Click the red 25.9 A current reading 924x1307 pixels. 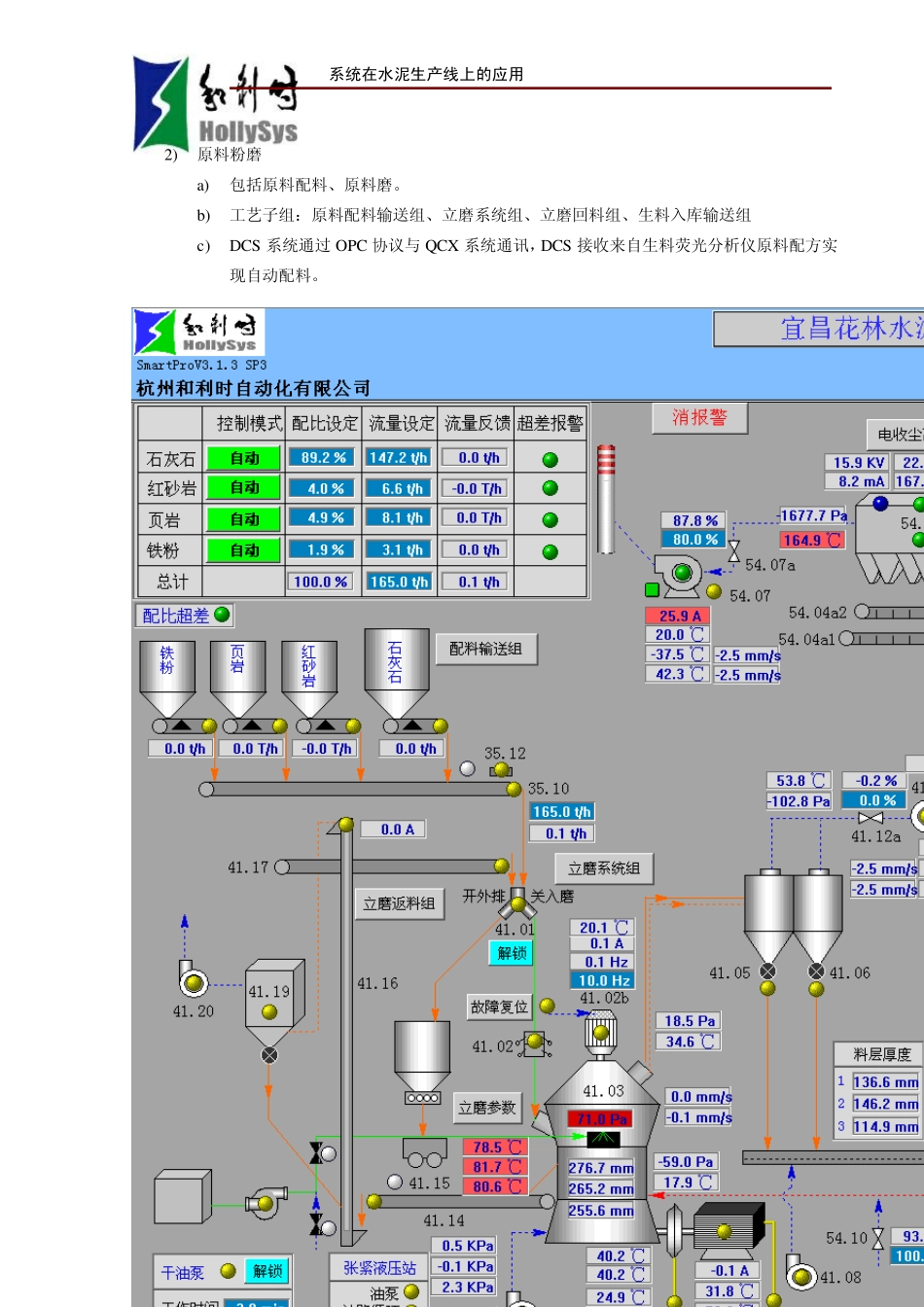(678, 616)
